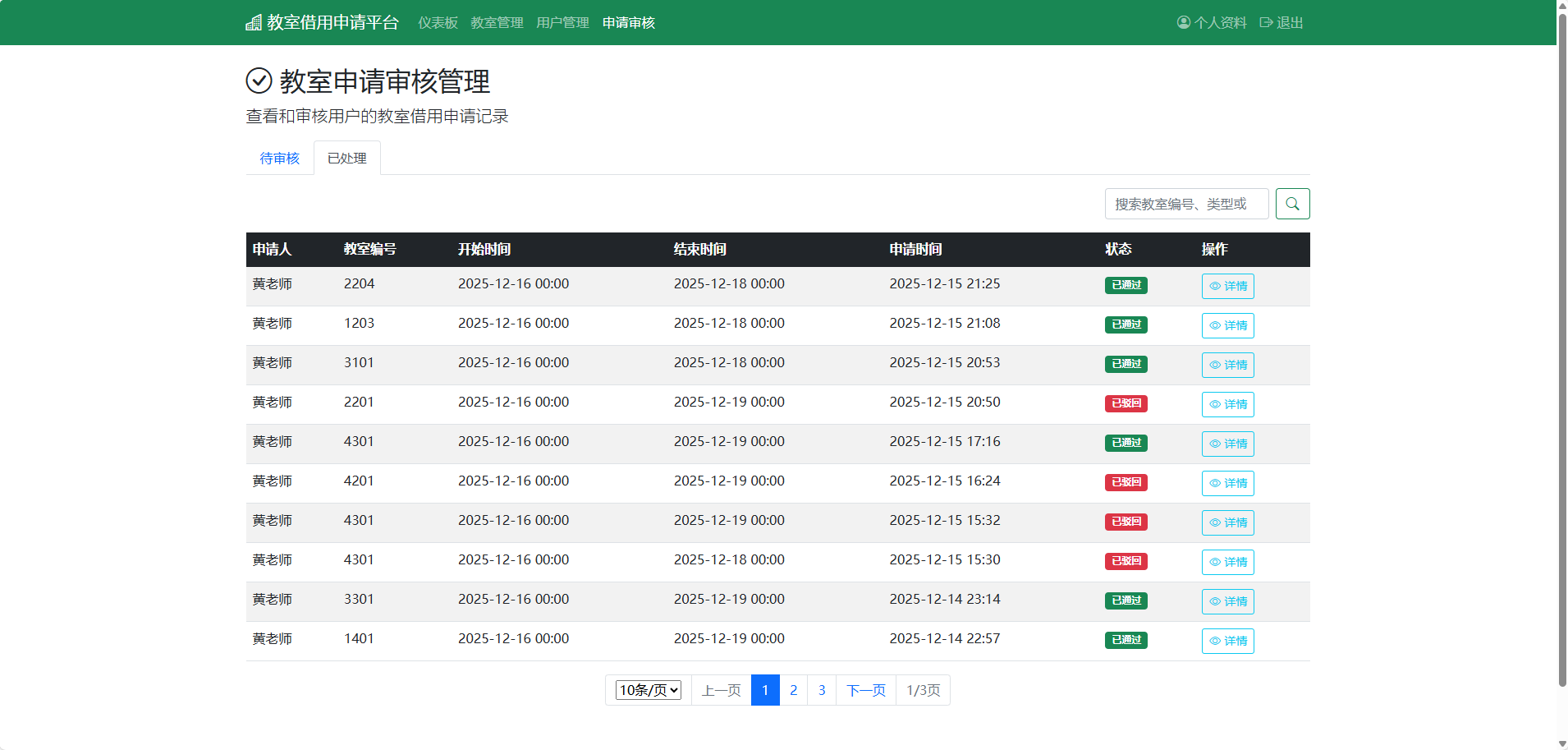Viewport: 1568px width, 750px height.
Task: Click the 下一页 next page button
Action: point(866,690)
